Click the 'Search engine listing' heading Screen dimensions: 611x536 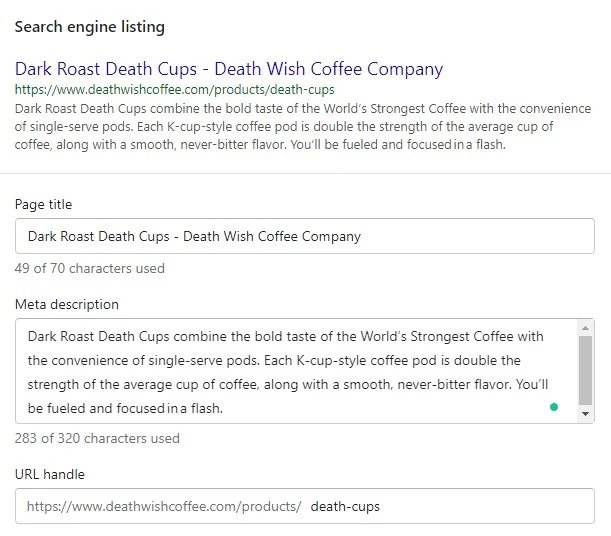point(90,27)
